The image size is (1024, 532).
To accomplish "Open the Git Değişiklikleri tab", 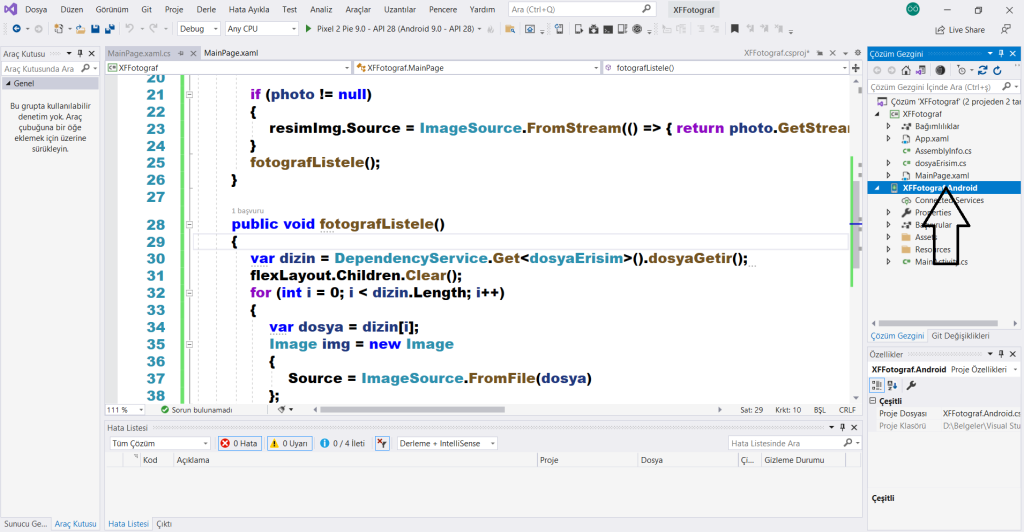I will tap(960, 336).
